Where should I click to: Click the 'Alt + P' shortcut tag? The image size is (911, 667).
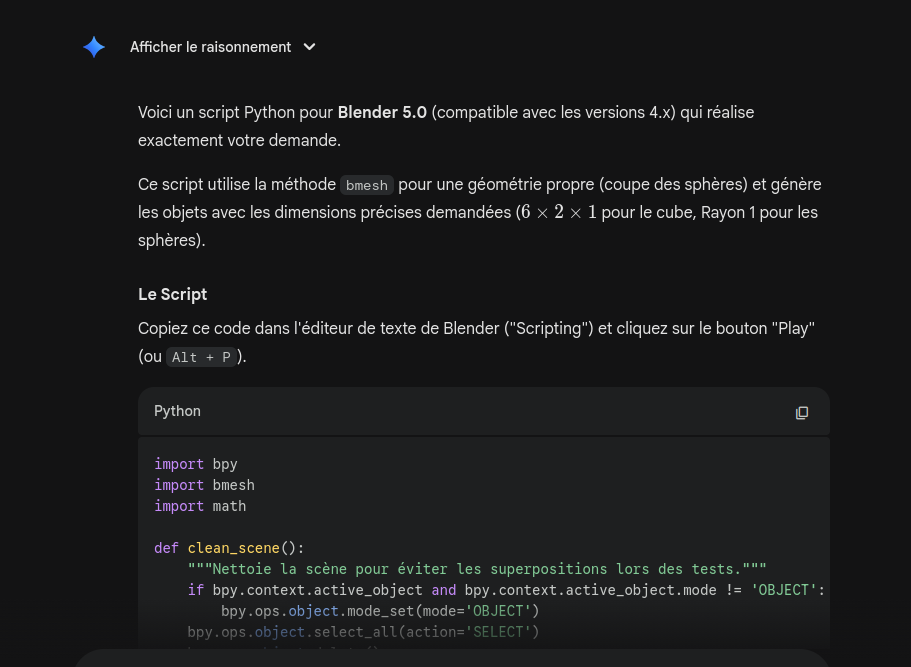200,357
